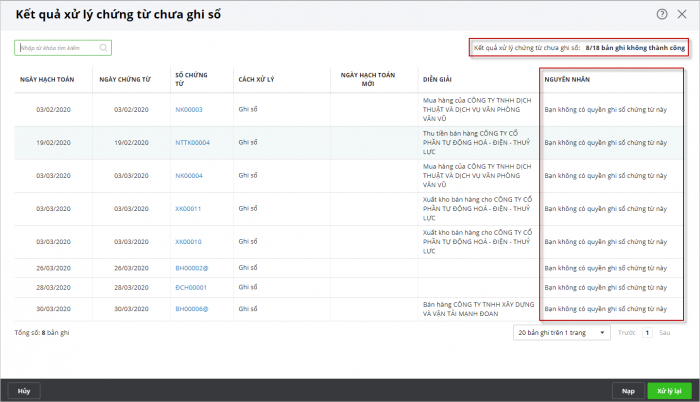The image size is (700, 402).
Task: Open voucher link BH00002@
Action: 192,268
